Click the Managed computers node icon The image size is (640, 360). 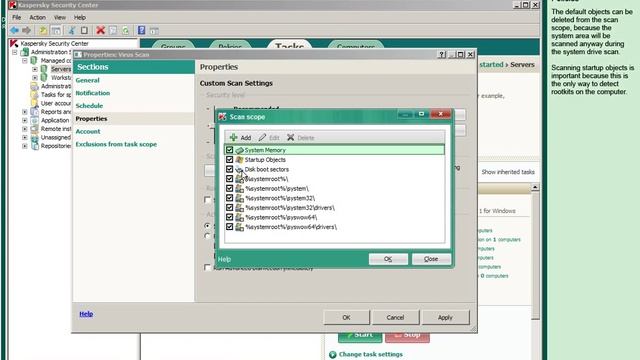(34, 60)
